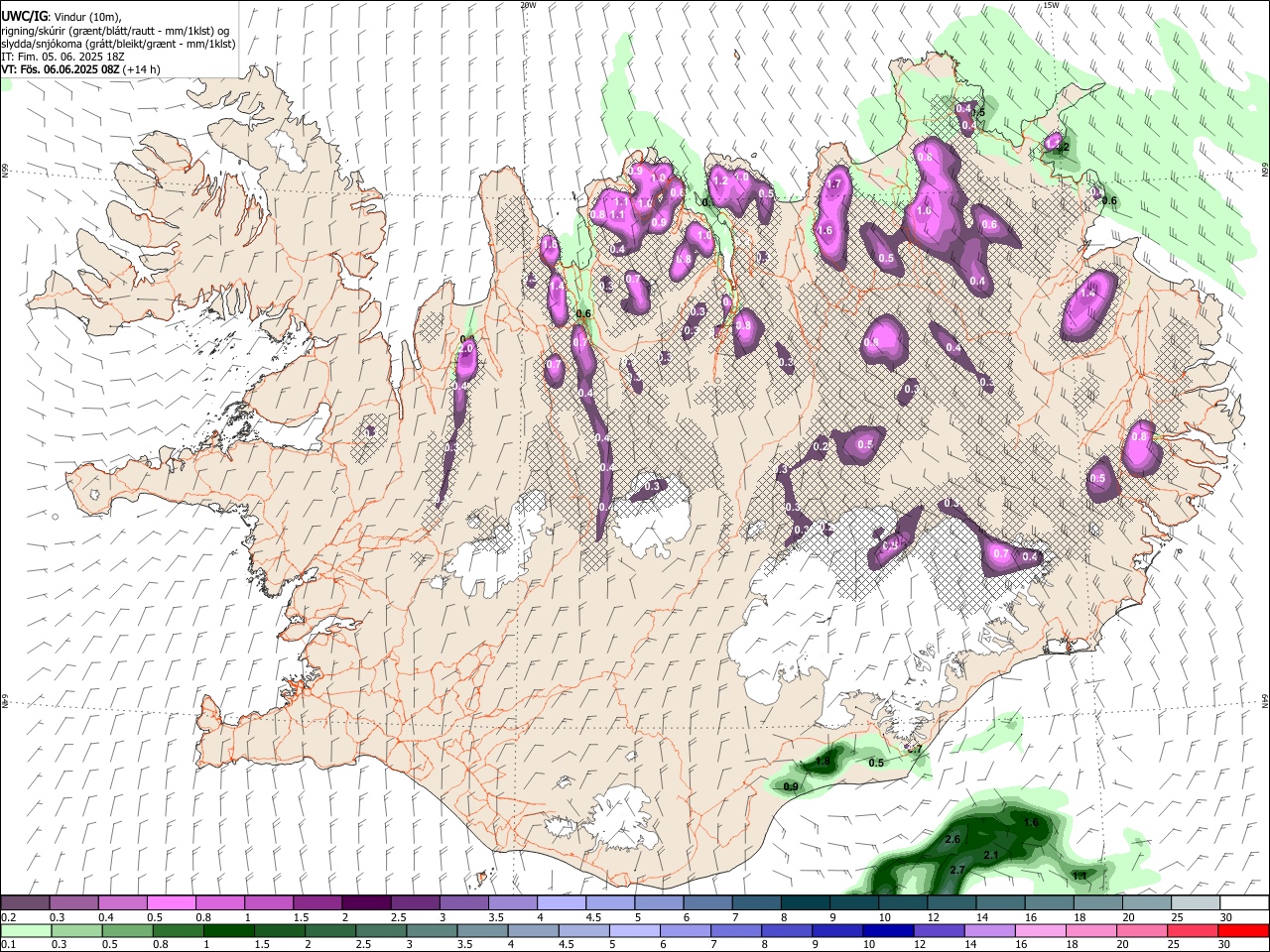Click the '4.5' label in the snow legend row
1270x952 pixels.
(x=594, y=917)
